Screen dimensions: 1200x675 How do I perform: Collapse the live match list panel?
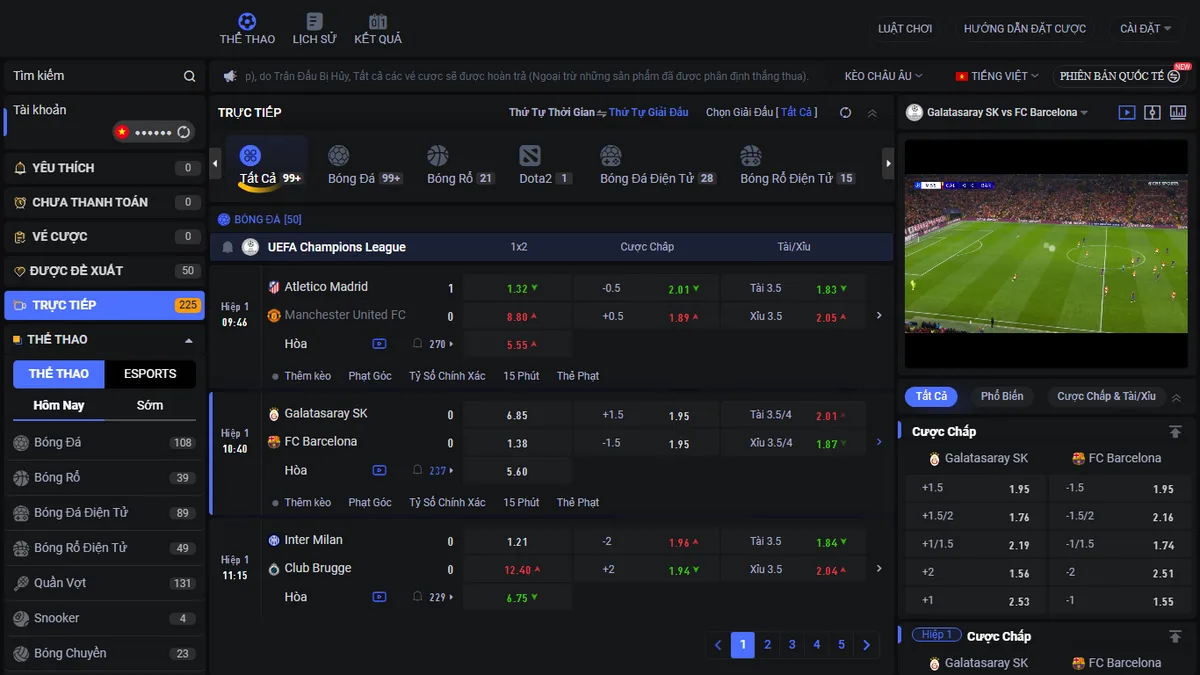pyautogui.click(x=872, y=113)
